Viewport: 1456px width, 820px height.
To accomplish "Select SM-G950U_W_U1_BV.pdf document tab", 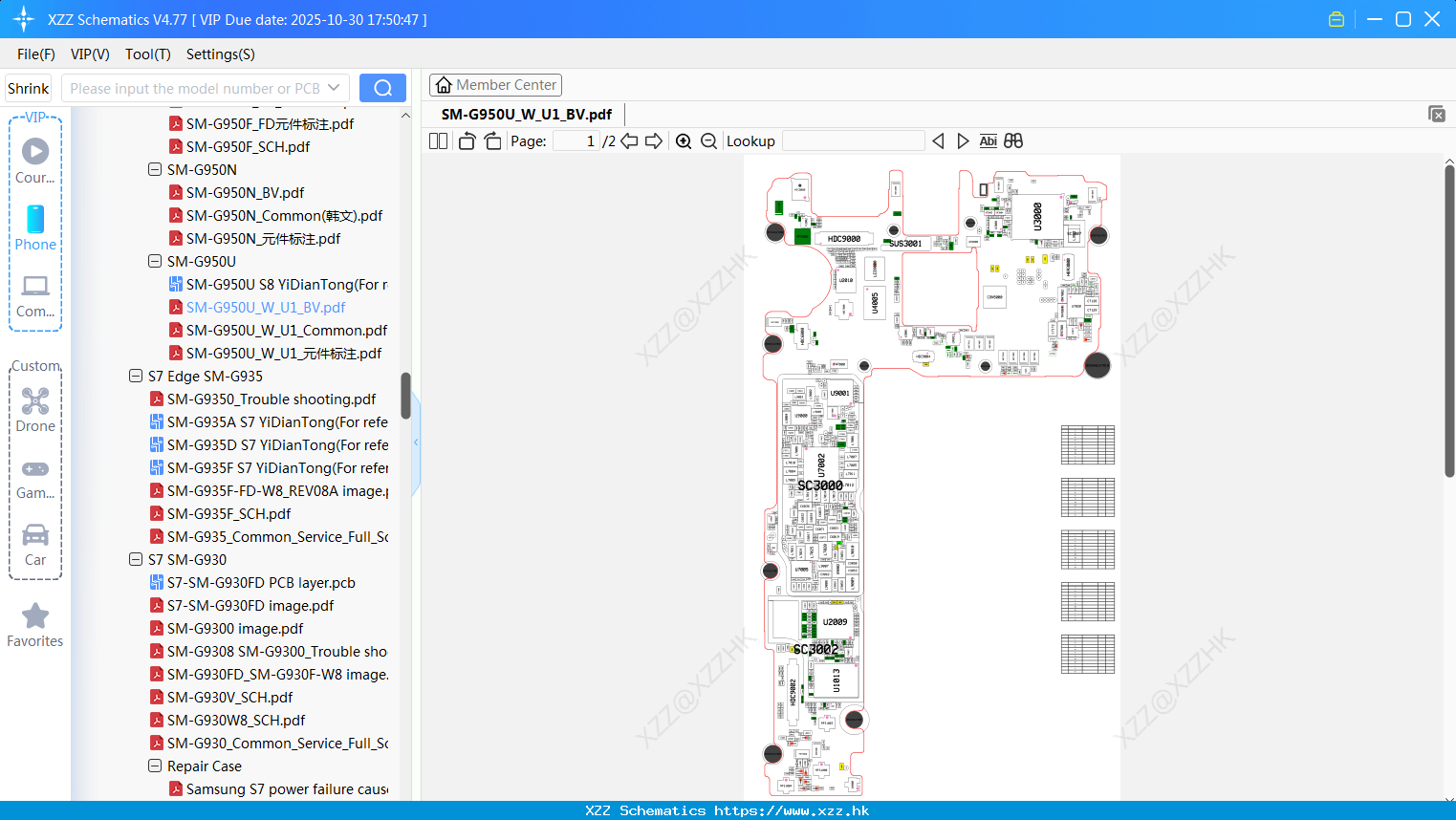I will point(527,114).
